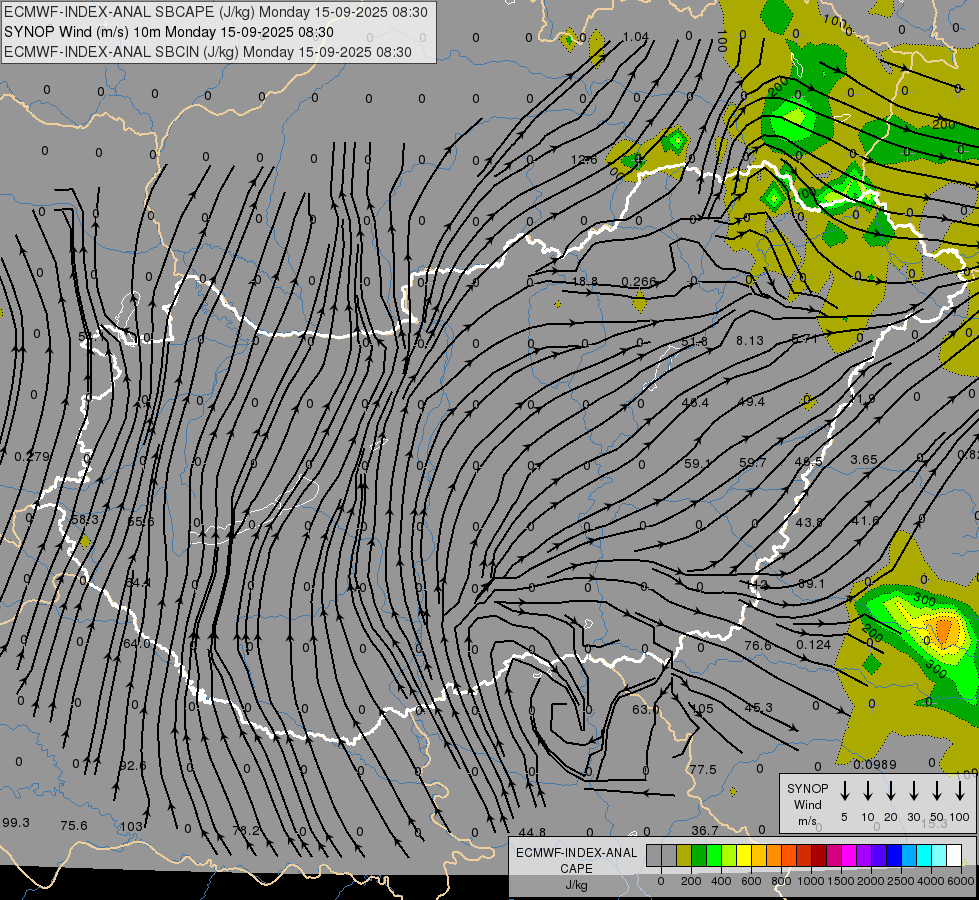The width and height of the screenshot is (979, 900).
Task: Click the SBCIN title line in header
Action: pos(208,52)
